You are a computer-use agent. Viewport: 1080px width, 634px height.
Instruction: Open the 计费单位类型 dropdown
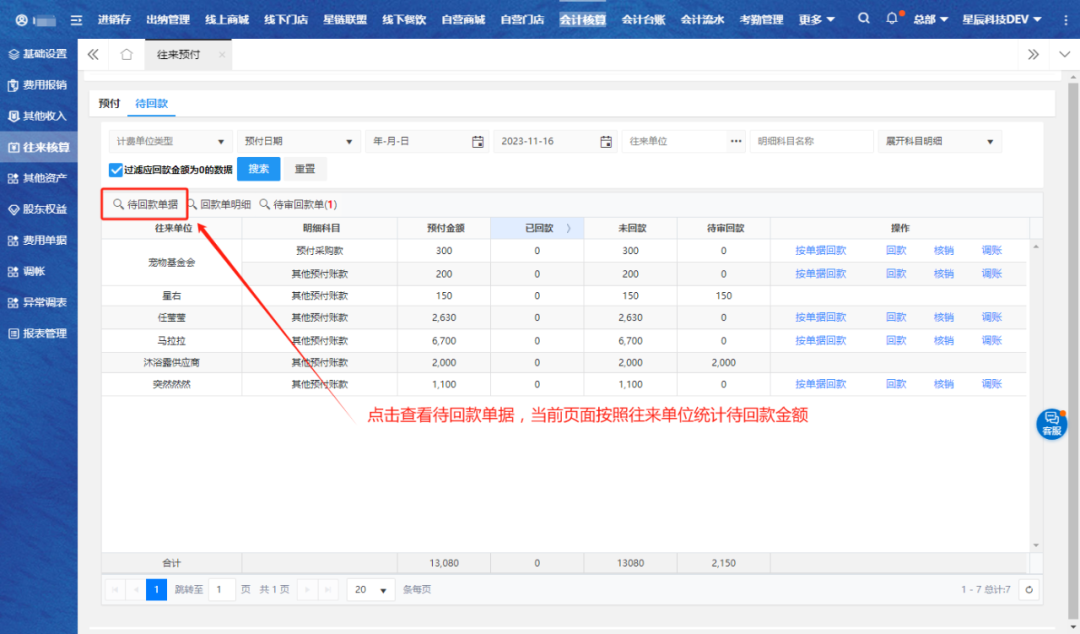tap(169, 142)
